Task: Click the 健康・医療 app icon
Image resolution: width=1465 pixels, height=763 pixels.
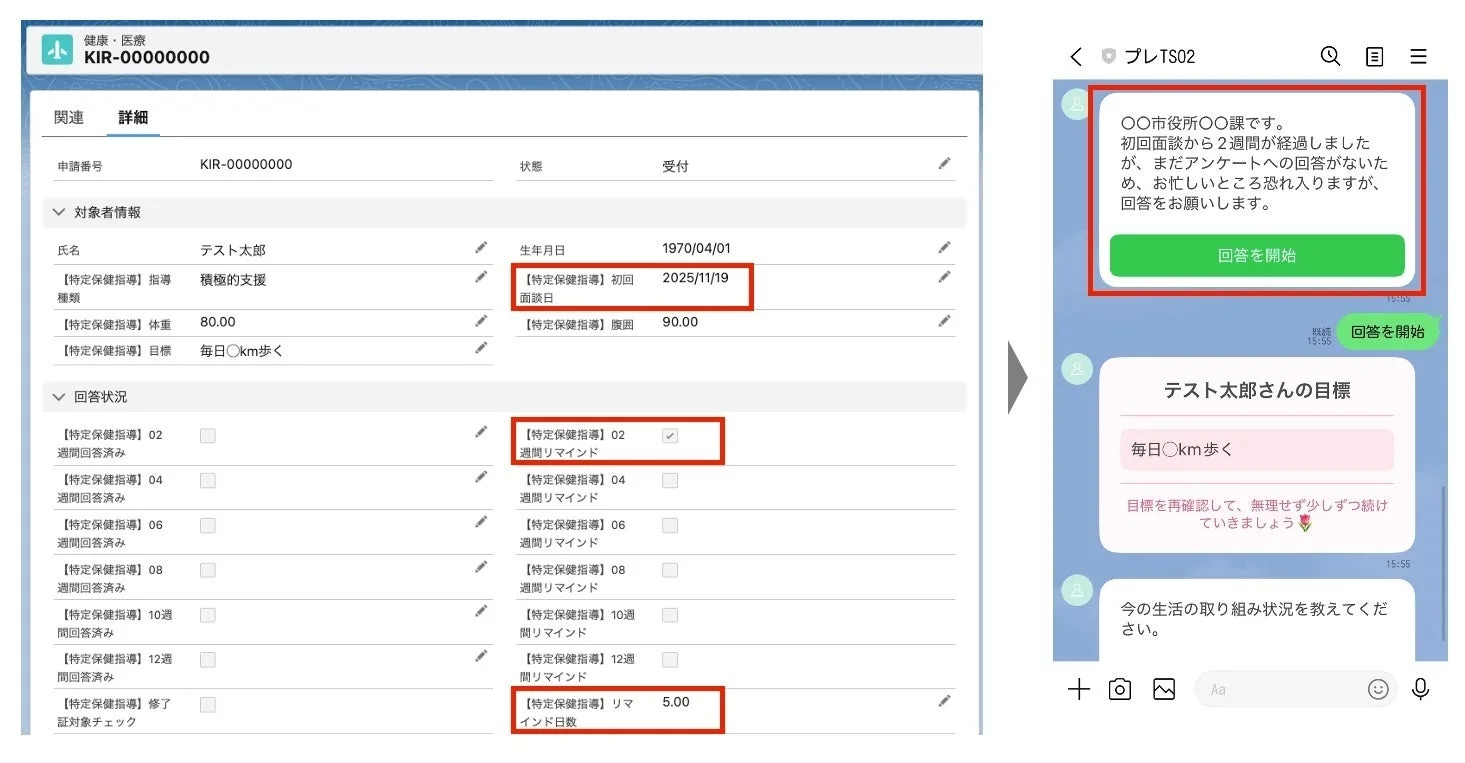Action: pos(56,47)
